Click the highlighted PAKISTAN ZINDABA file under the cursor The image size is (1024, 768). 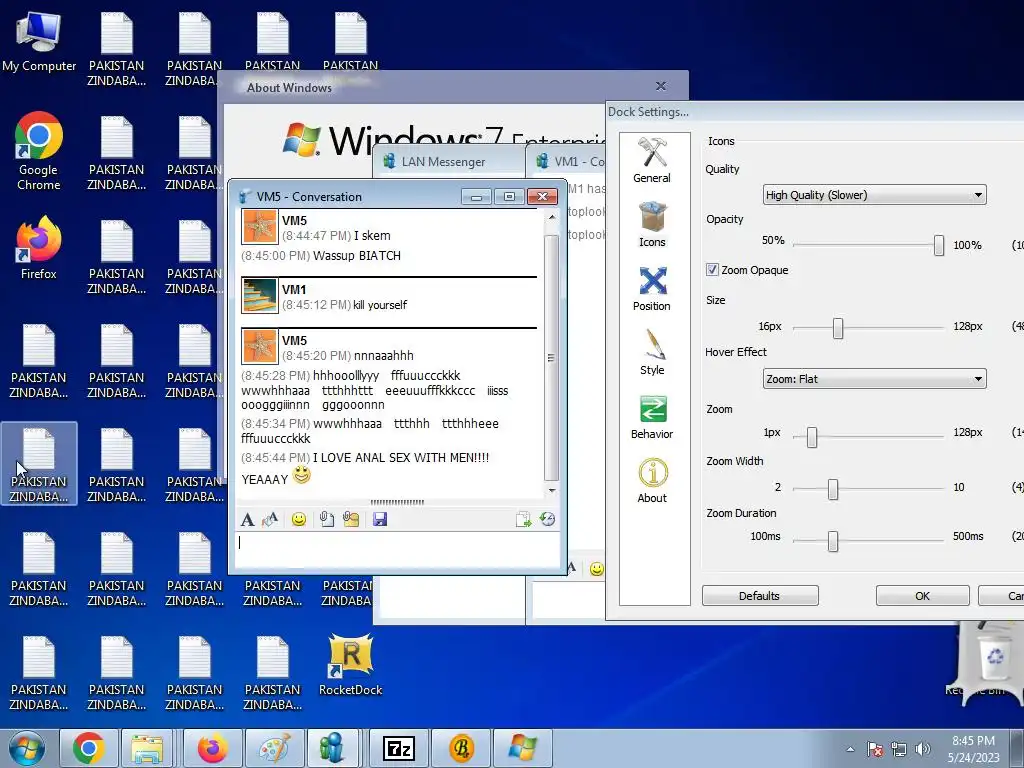click(39, 464)
